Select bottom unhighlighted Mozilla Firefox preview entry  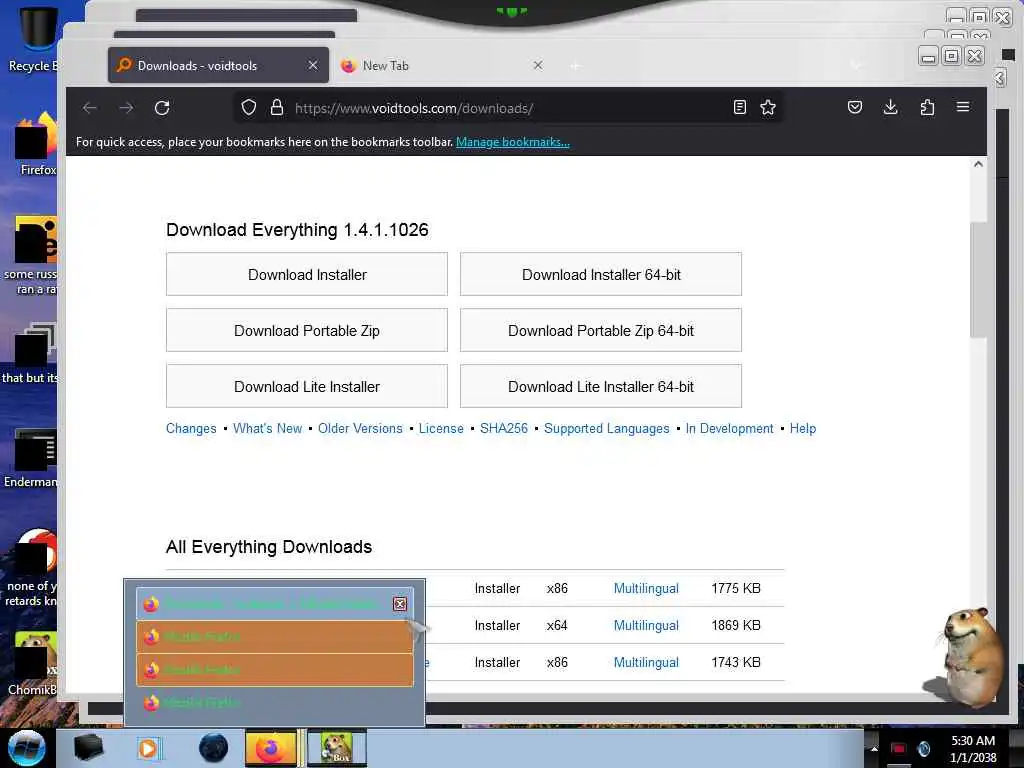(275, 703)
